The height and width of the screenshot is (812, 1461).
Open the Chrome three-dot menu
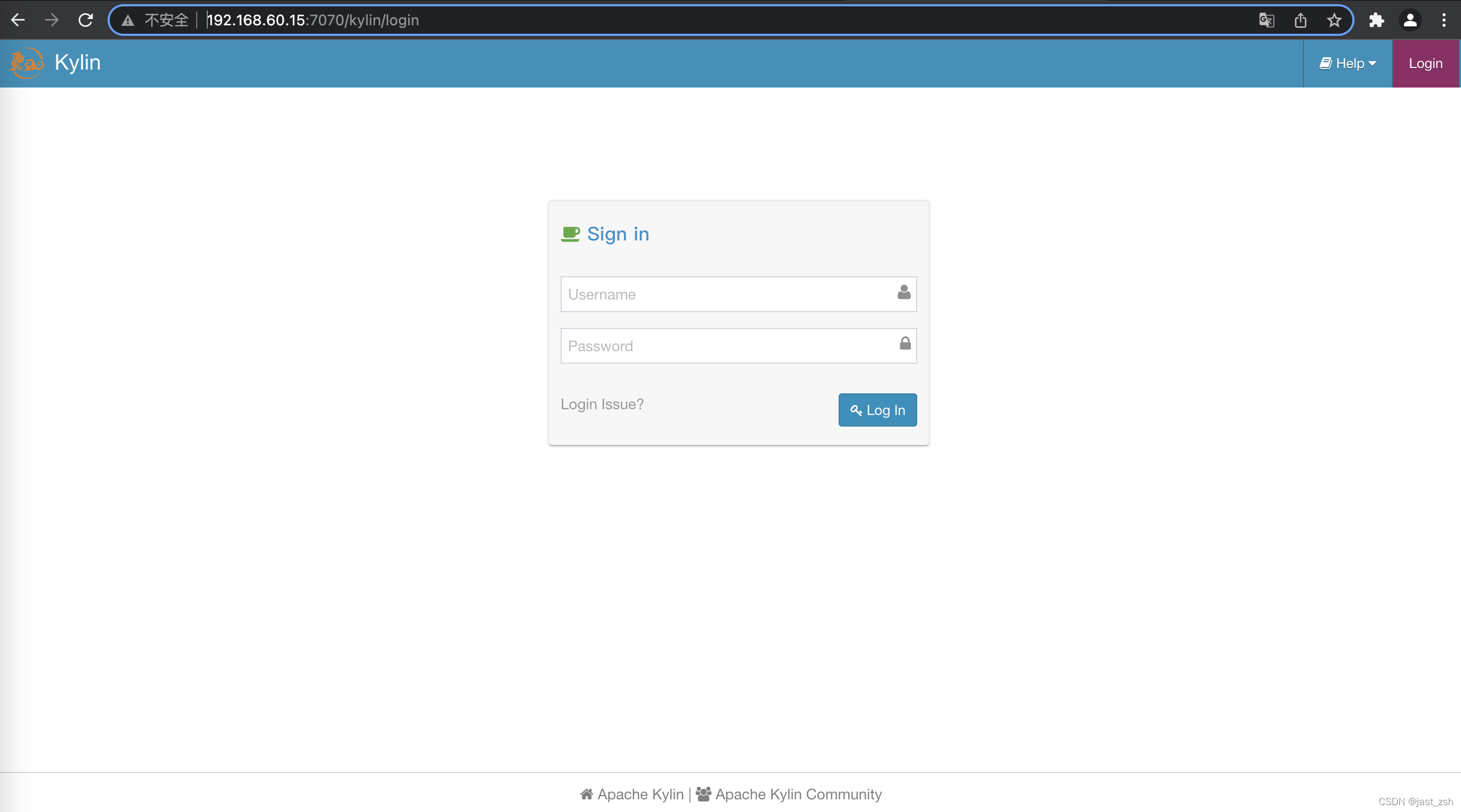coord(1444,21)
